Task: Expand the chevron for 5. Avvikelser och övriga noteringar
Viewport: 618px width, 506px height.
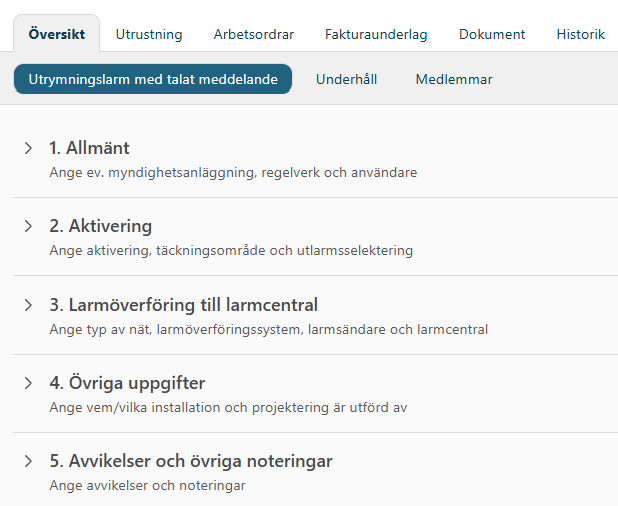Action: 28,461
